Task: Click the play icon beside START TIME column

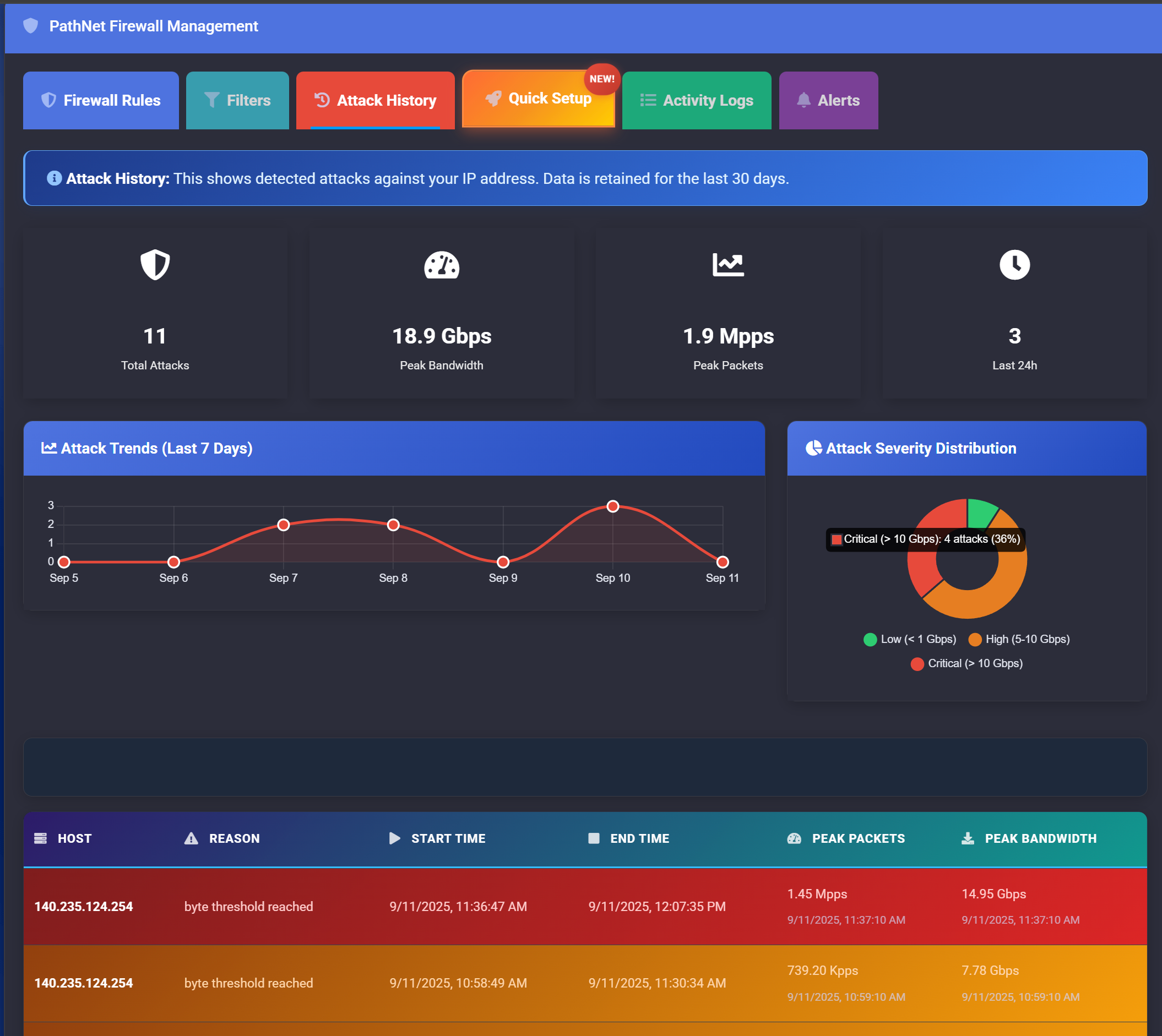Action: 394,838
